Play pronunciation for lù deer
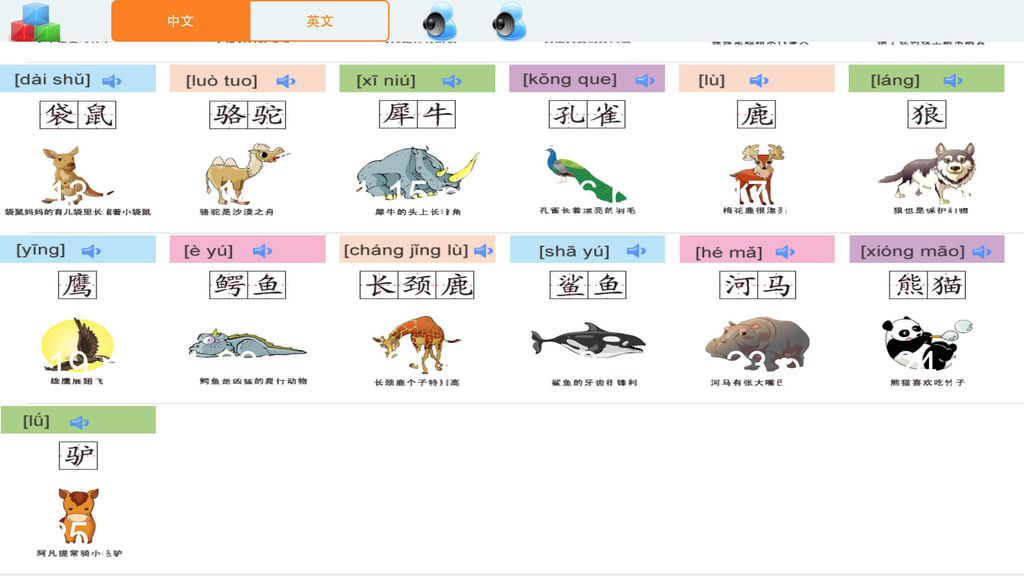The height and width of the screenshot is (576, 1024). 759,80
